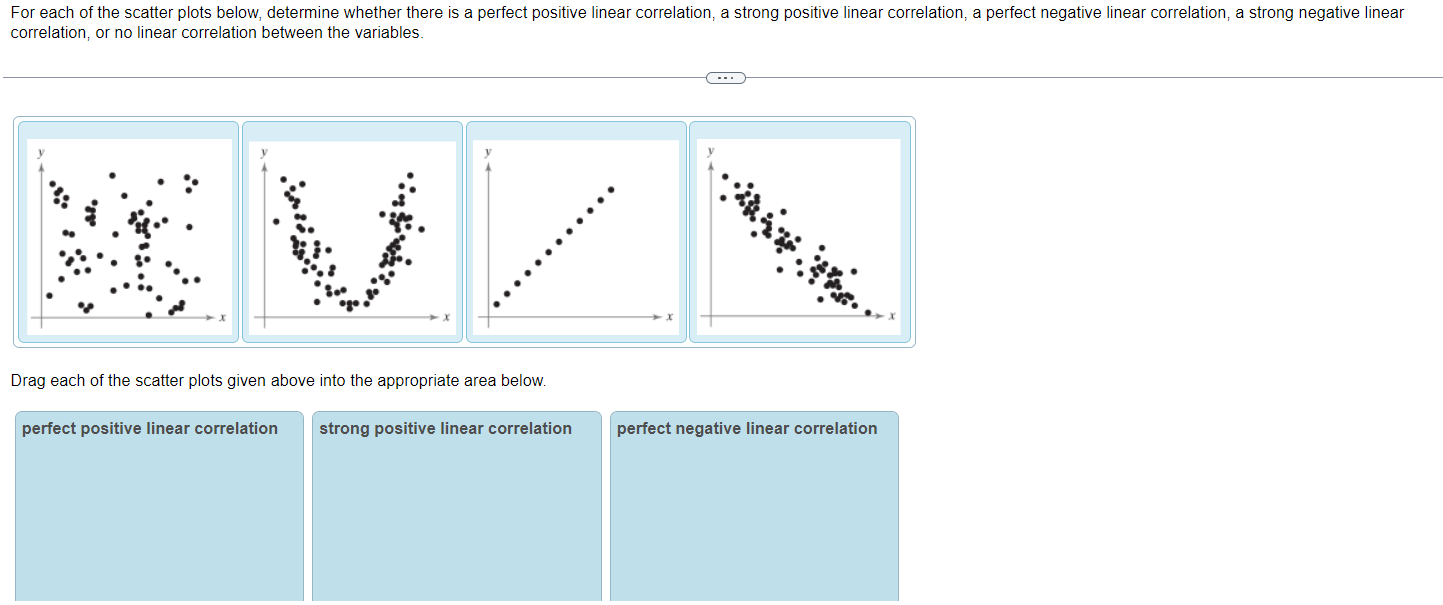Click the x-axis label on fourth plot

tap(890, 318)
